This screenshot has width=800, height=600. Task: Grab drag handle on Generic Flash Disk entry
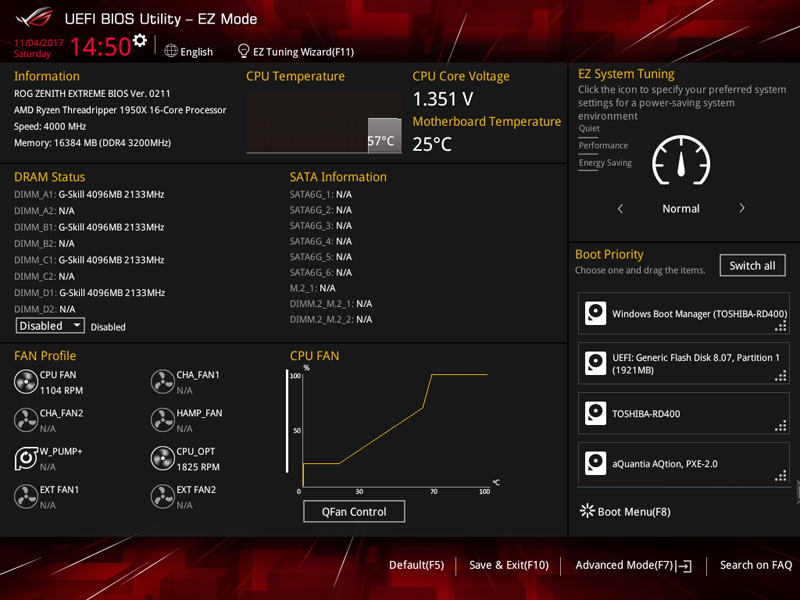click(x=781, y=376)
